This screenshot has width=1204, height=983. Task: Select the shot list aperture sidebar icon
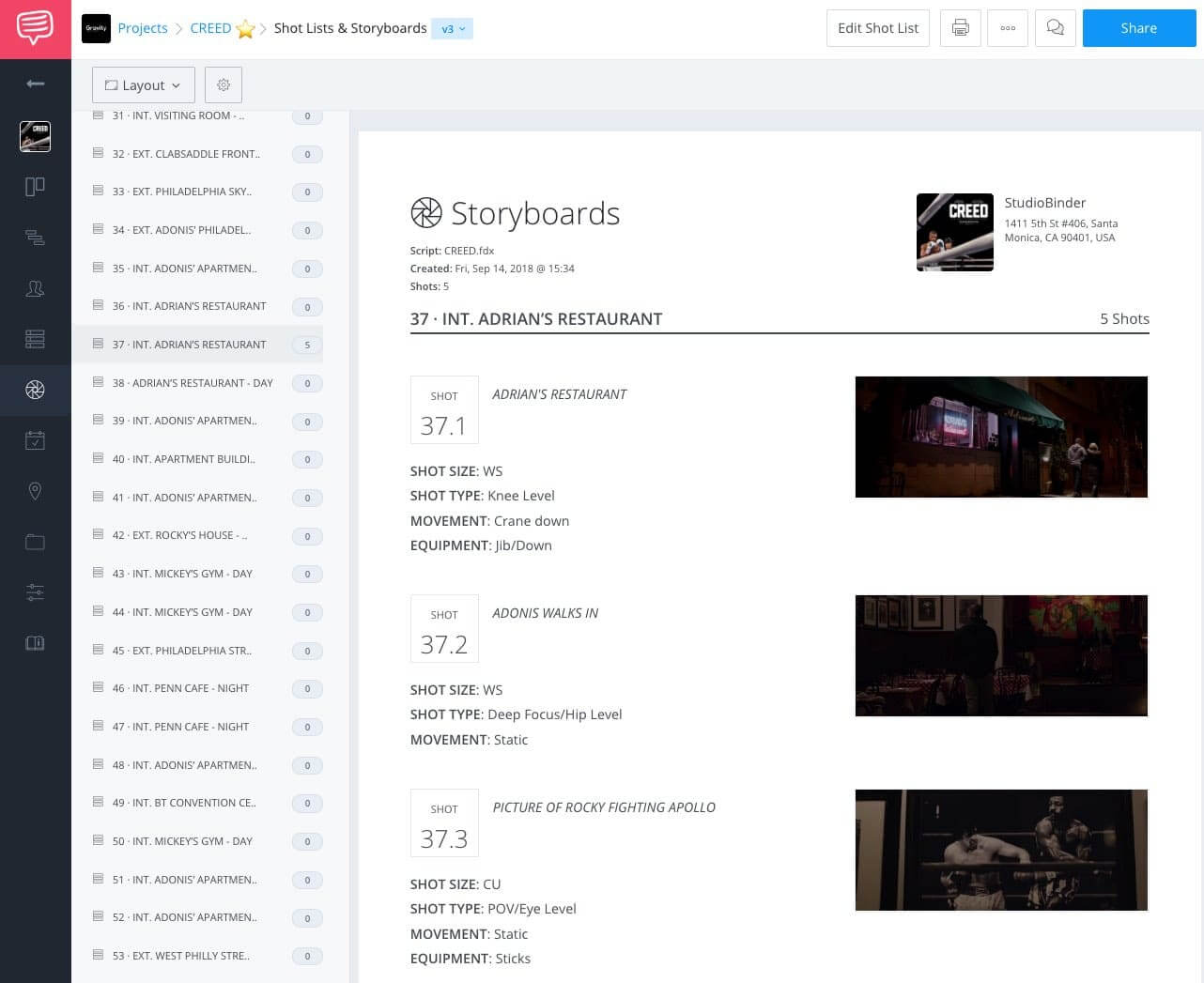[35, 390]
